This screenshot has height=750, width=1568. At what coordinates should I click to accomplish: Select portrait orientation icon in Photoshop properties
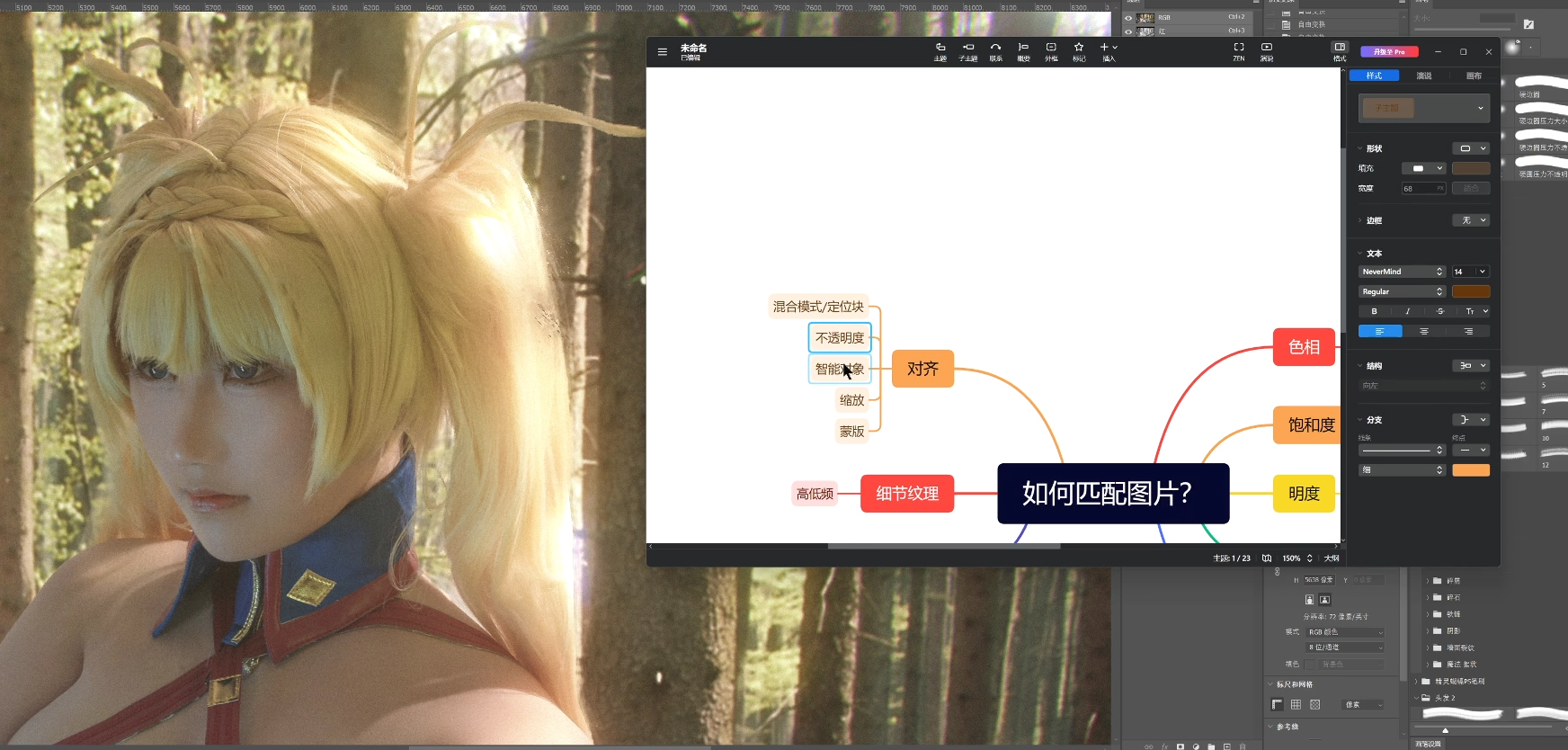coord(1309,600)
